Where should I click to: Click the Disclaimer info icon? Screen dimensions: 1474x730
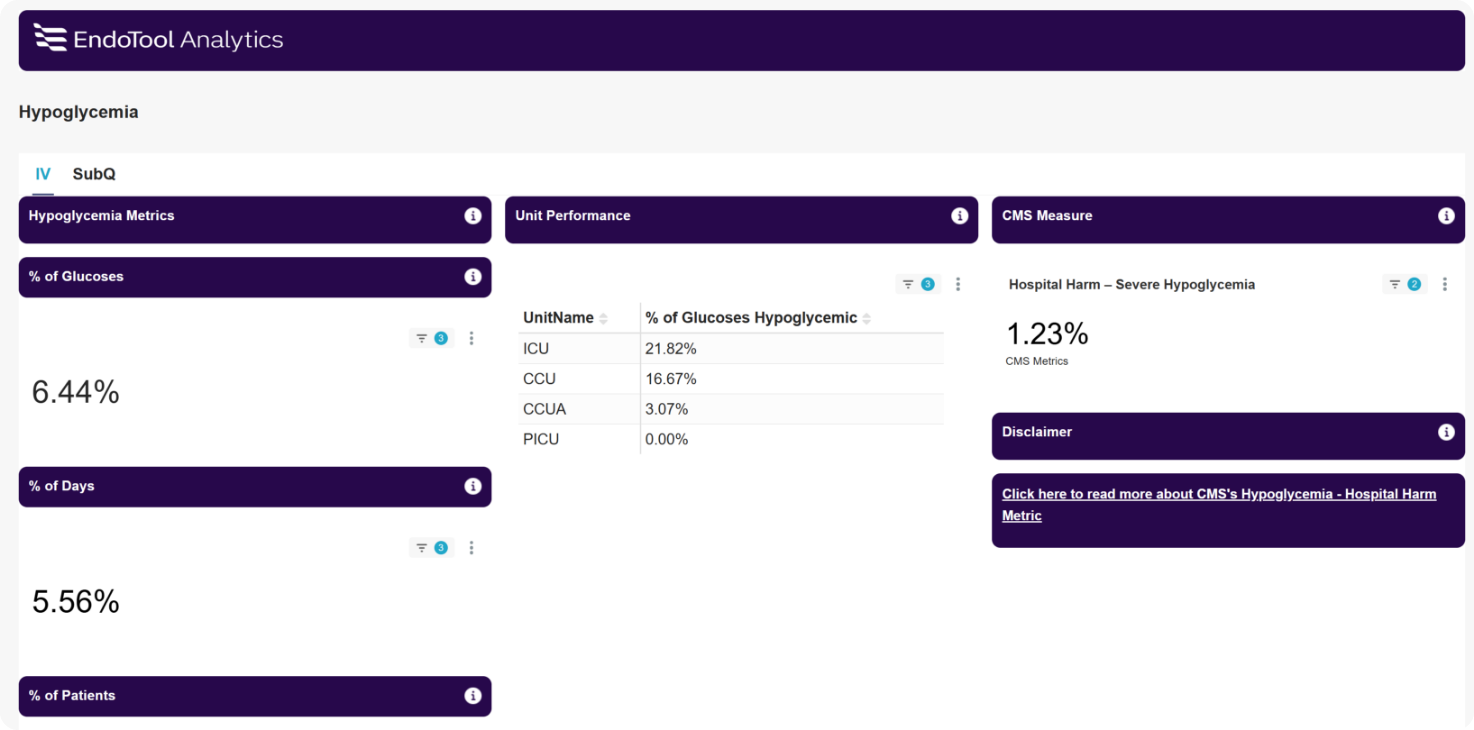(x=1444, y=432)
